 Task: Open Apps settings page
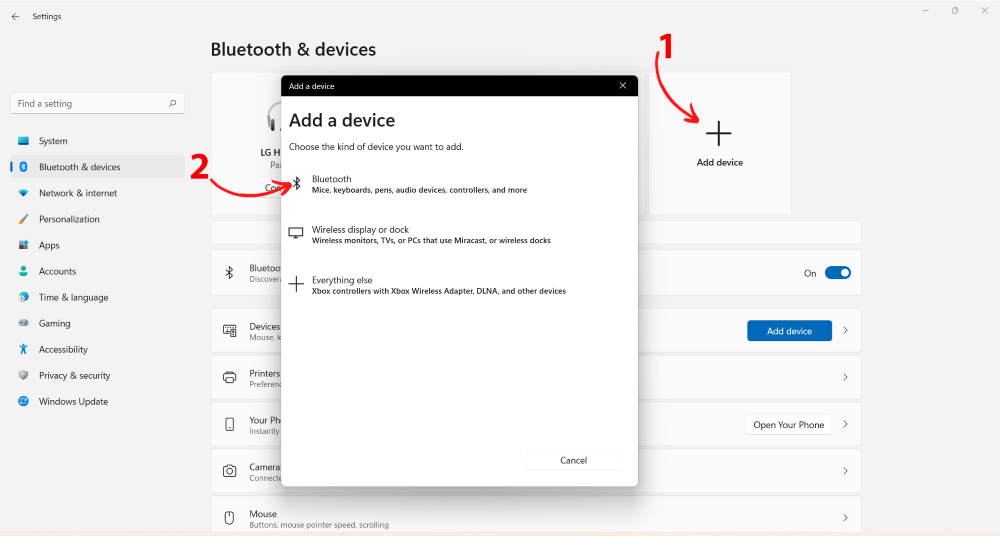click(98, 246)
